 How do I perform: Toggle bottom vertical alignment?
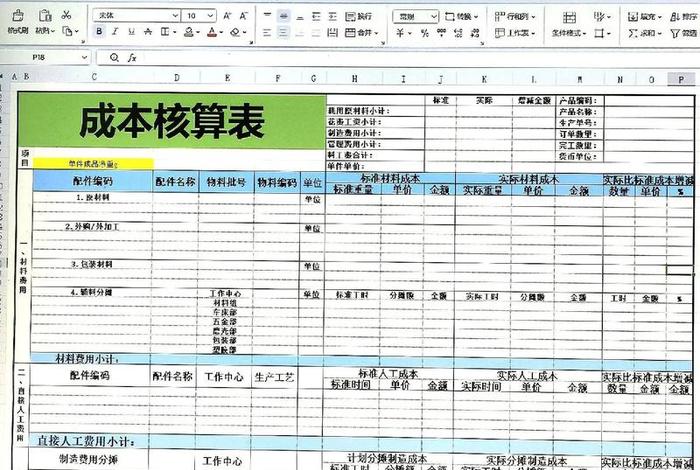pyautogui.click(x=300, y=17)
